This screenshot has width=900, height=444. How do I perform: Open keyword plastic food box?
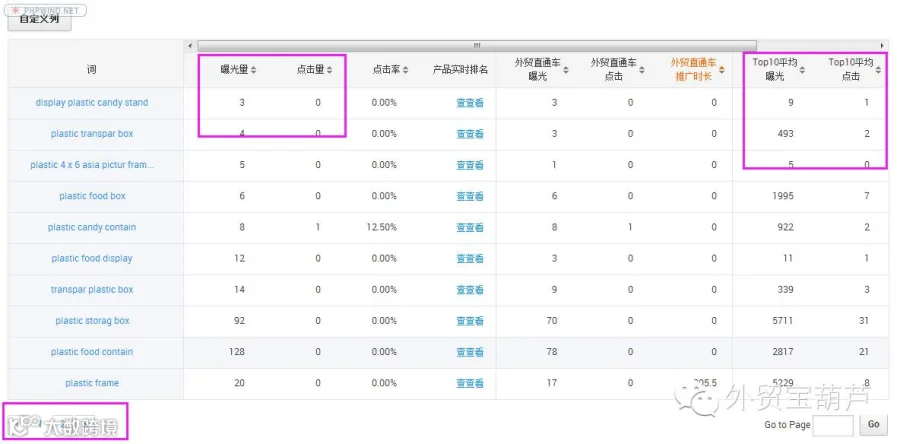(x=92, y=196)
